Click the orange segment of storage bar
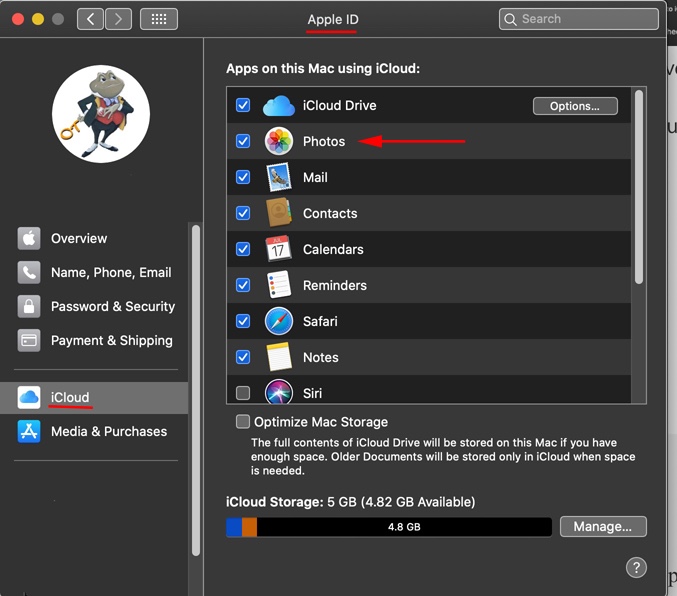This screenshot has height=596, width=677. [x=249, y=527]
